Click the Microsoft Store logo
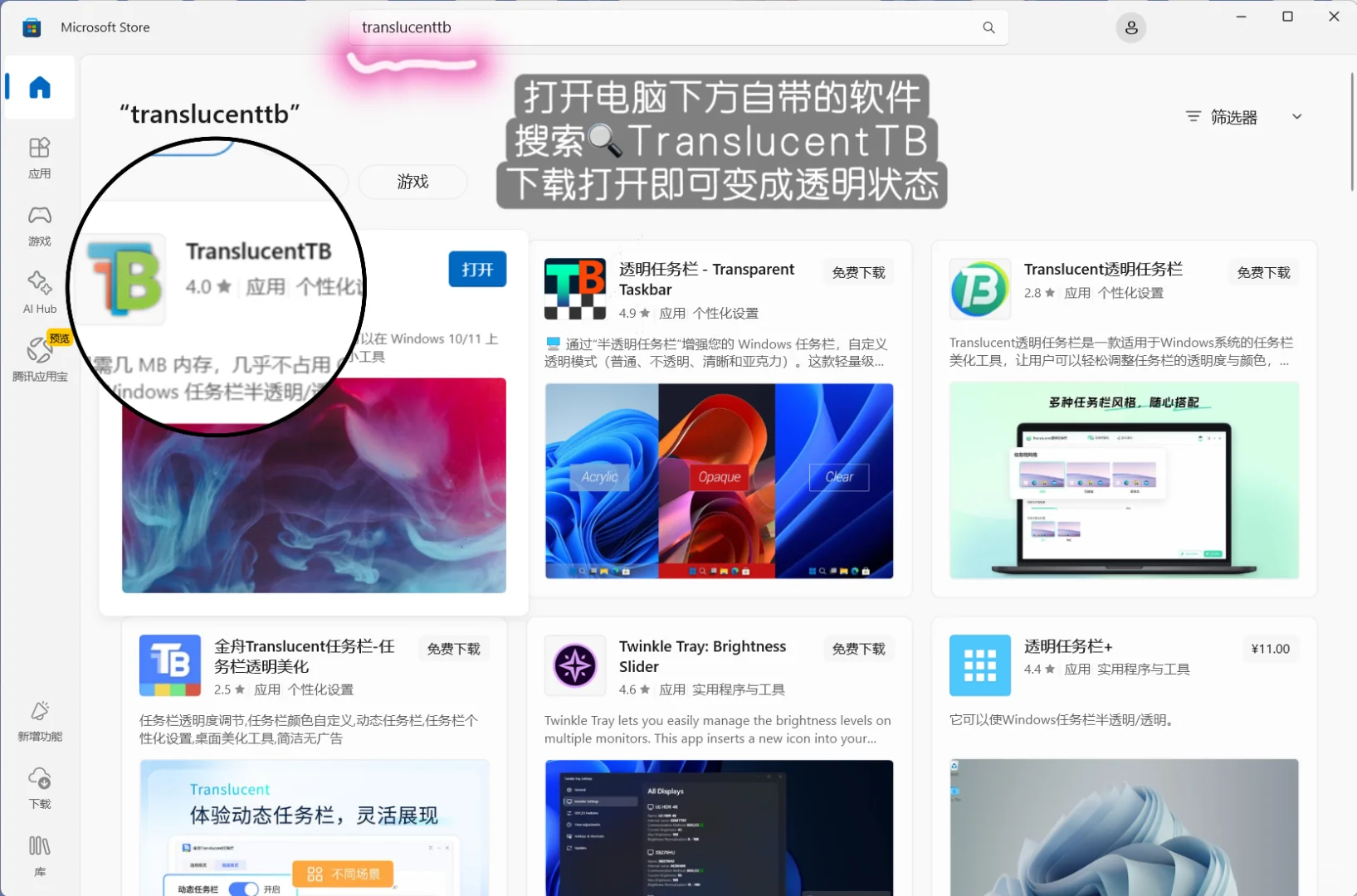The height and width of the screenshot is (896, 1357). click(31, 27)
